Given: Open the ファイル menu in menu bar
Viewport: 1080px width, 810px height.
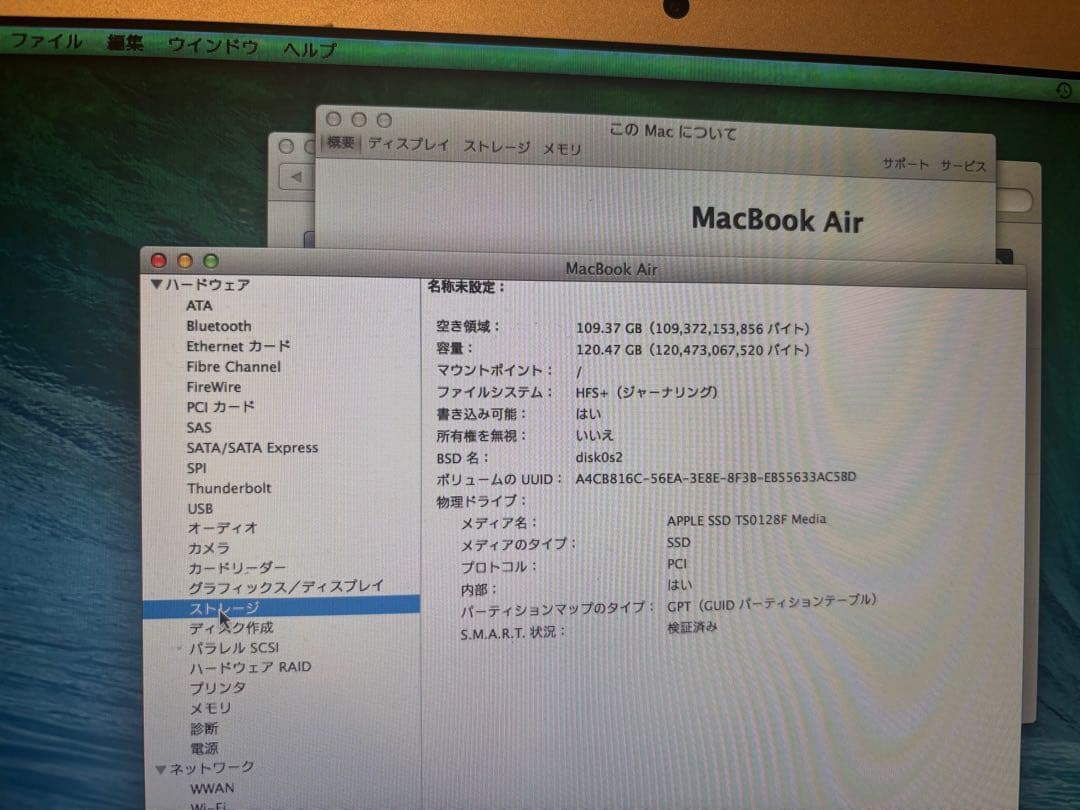Looking at the screenshot, I should (46, 41).
